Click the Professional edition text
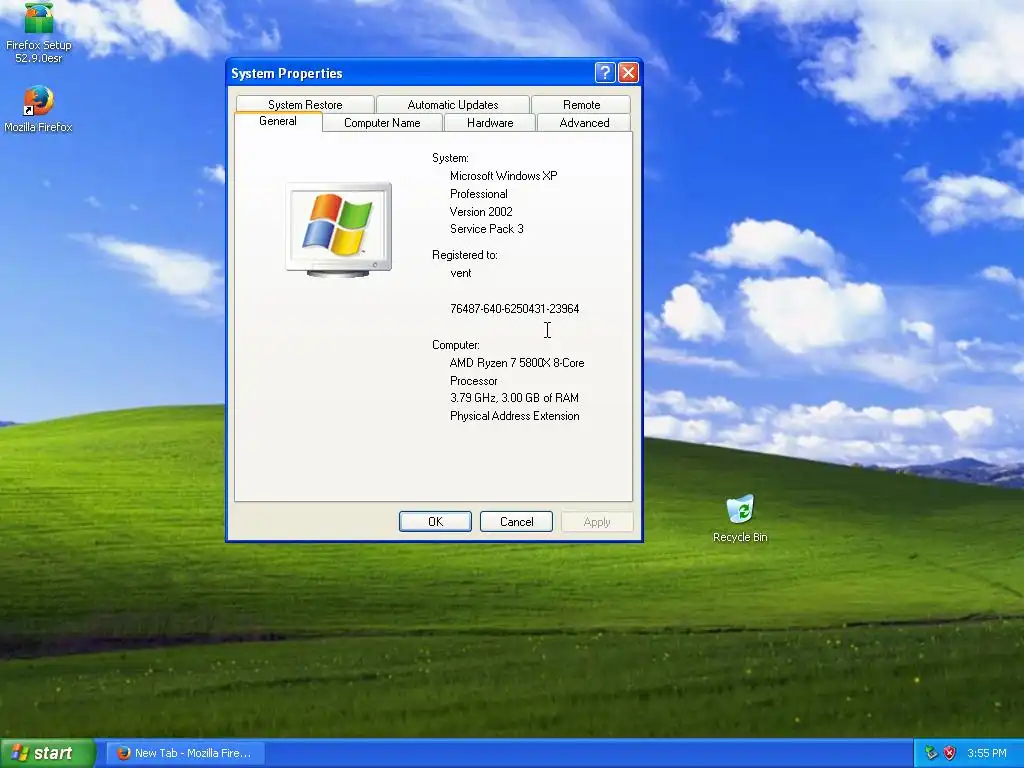The height and width of the screenshot is (768, 1024). click(x=479, y=194)
